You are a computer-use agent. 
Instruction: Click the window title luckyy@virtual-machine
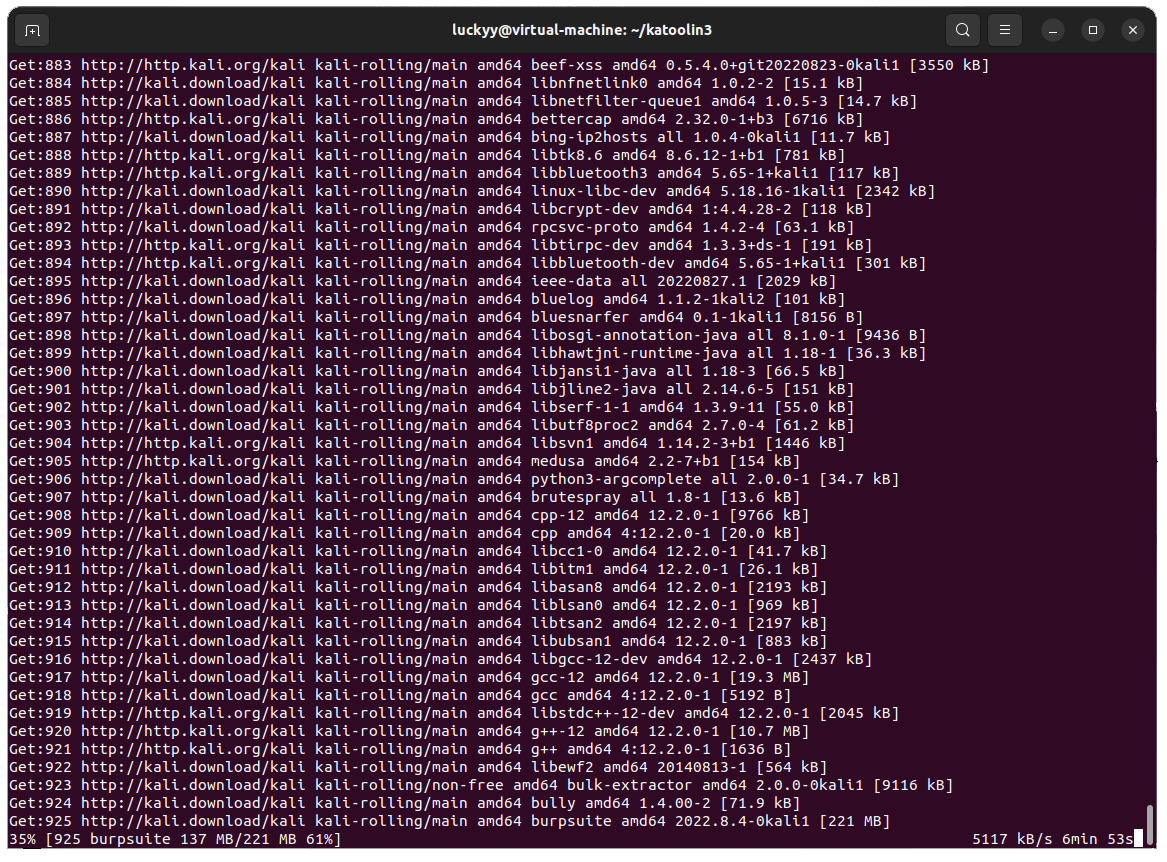coord(583,30)
